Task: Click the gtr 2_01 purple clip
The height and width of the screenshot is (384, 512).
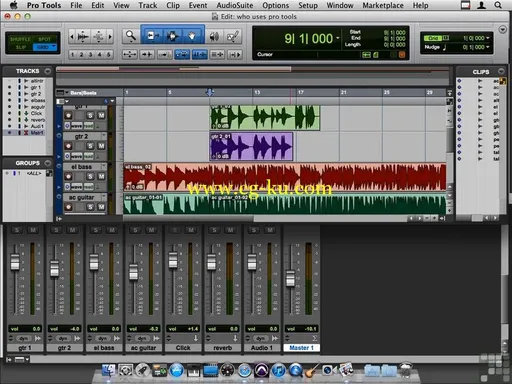Action: (251, 146)
